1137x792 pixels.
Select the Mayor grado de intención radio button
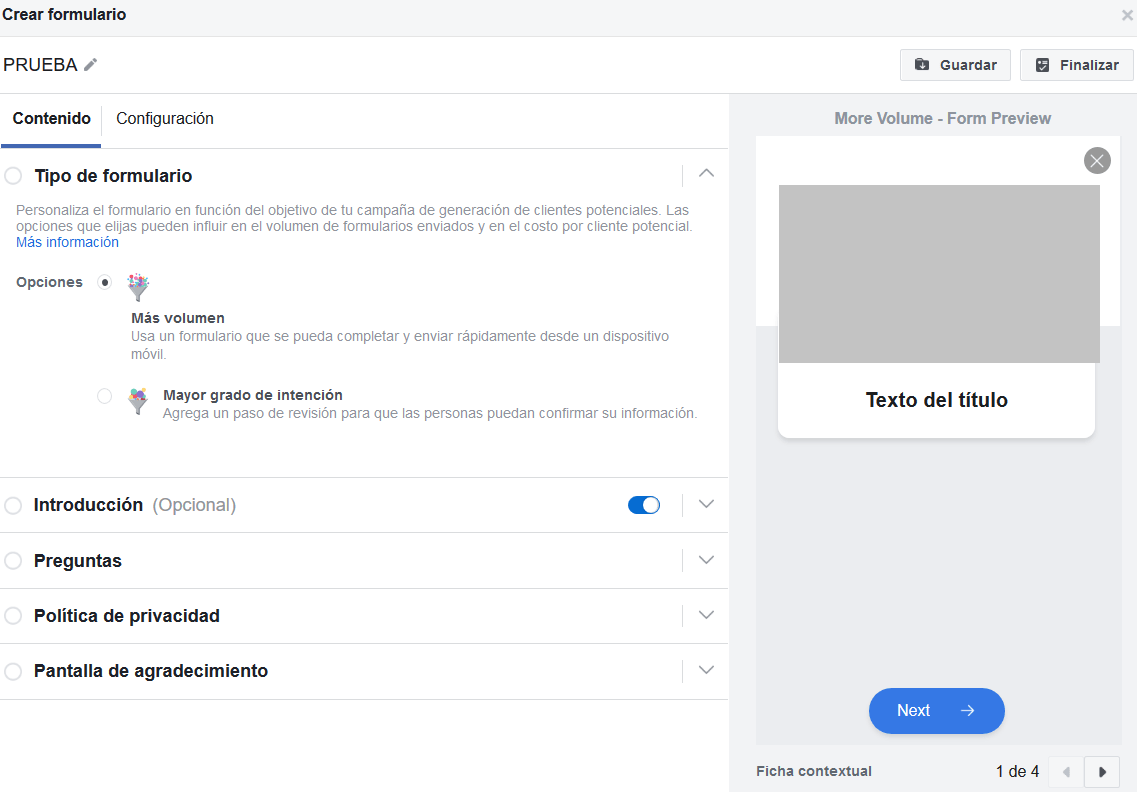pos(104,396)
